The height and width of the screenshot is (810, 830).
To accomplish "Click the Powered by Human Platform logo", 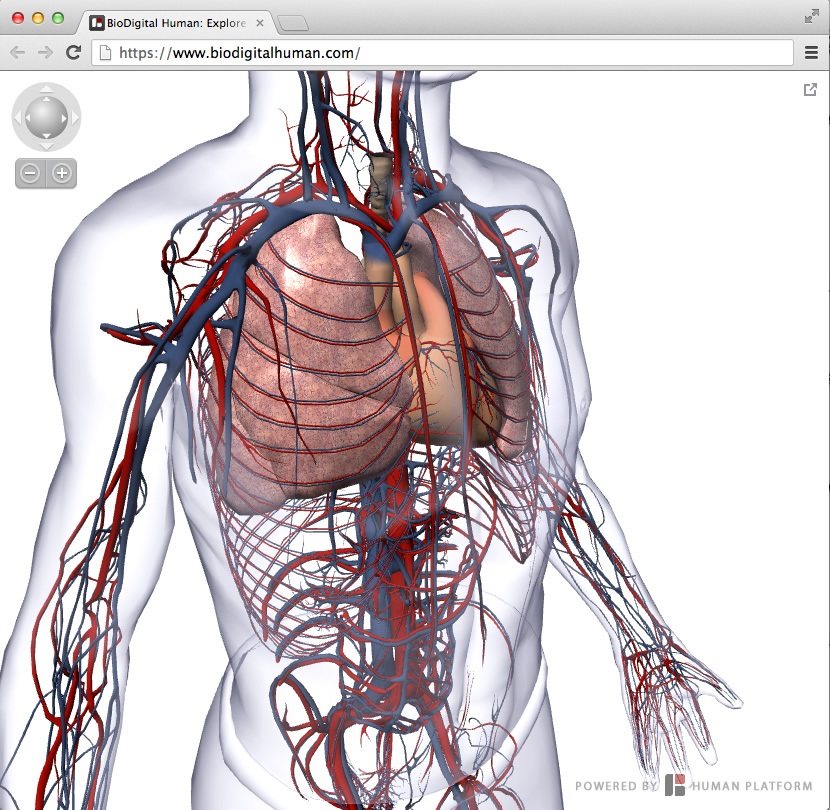I will click(x=694, y=785).
